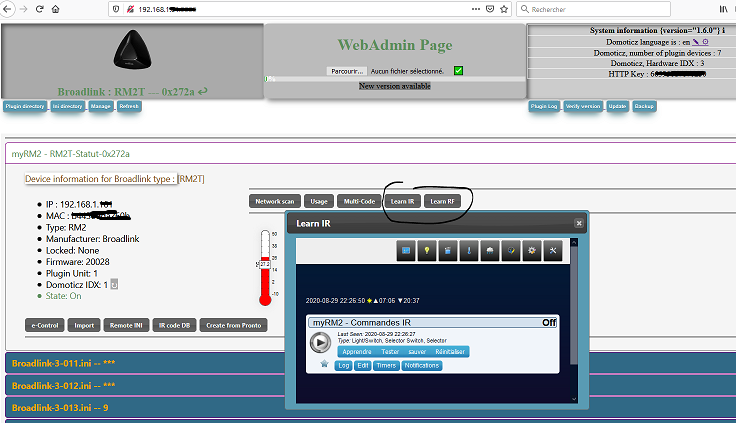
Task: Open the Domoticz scenes clapperboard icon
Action: tap(448, 251)
